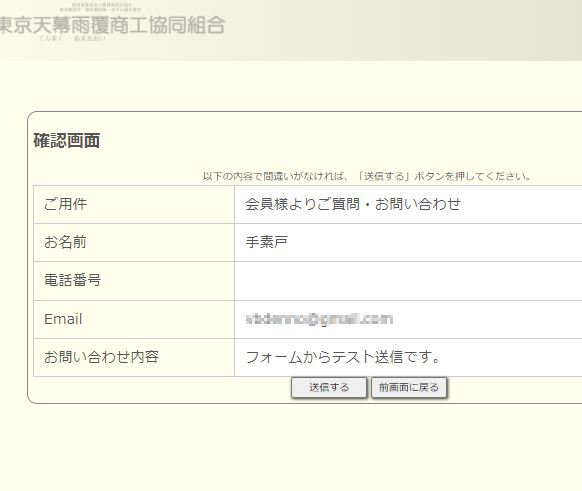Screen dimensions: 582x491
Task: Click the Email label cell
Action: tap(134, 320)
